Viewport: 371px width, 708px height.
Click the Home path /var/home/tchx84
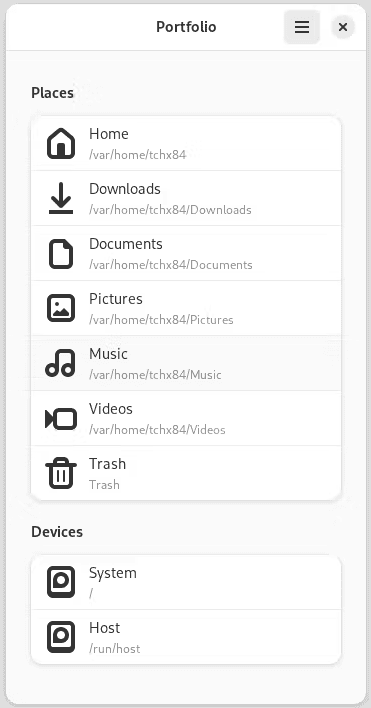click(x=137, y=155)
